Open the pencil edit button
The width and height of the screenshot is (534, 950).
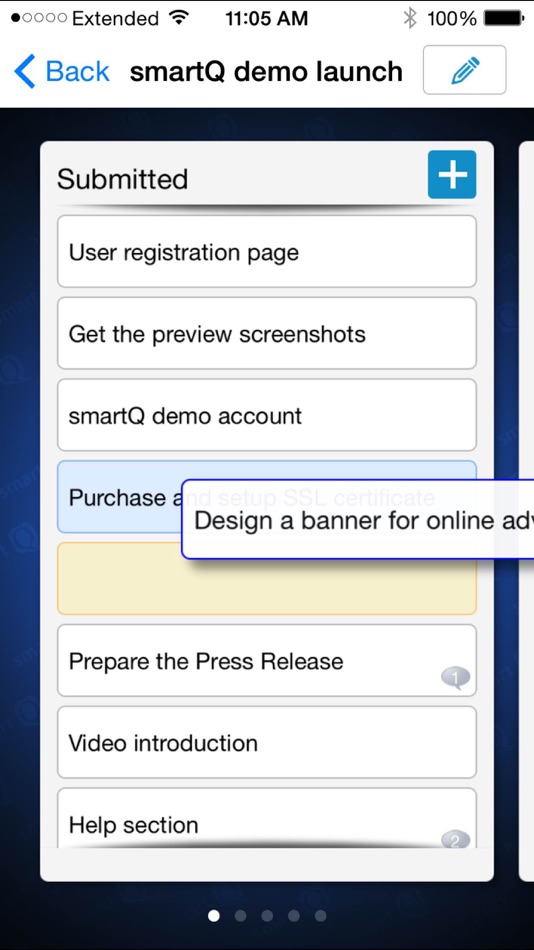click(x=464, y=70)
